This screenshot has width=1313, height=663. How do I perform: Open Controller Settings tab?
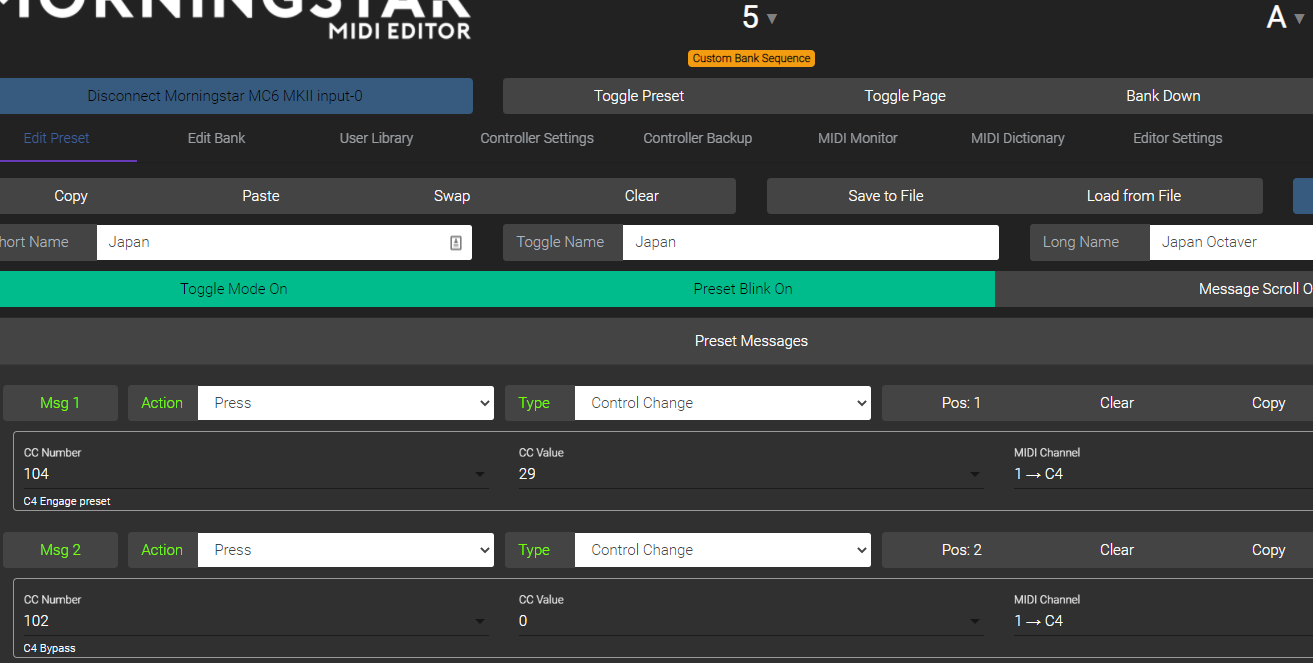(x=537, y=138)
